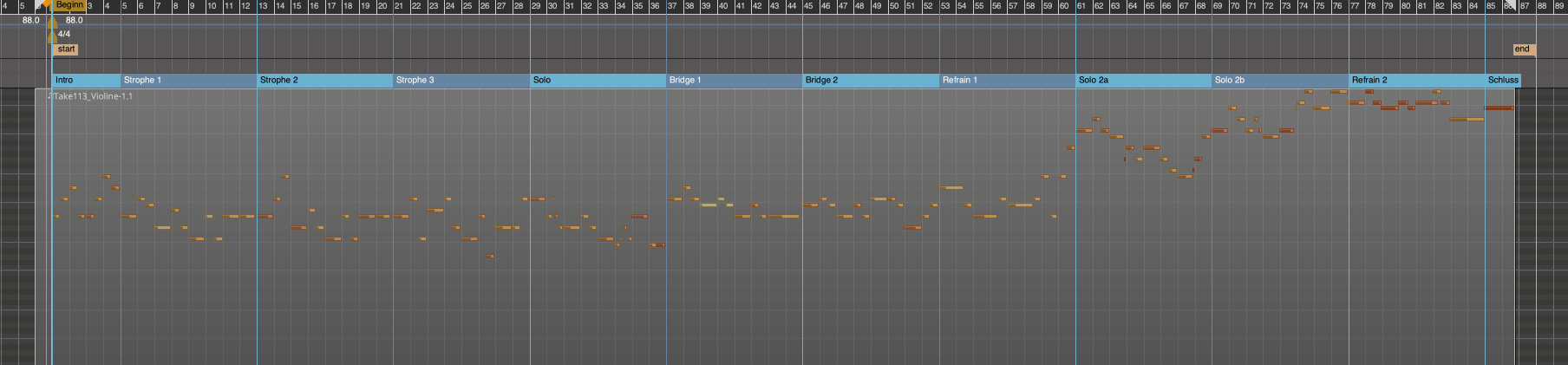Viewport: 1568px width, 365px height.
Task: Select the Schluss closing section
Action: coord(1503,80)
